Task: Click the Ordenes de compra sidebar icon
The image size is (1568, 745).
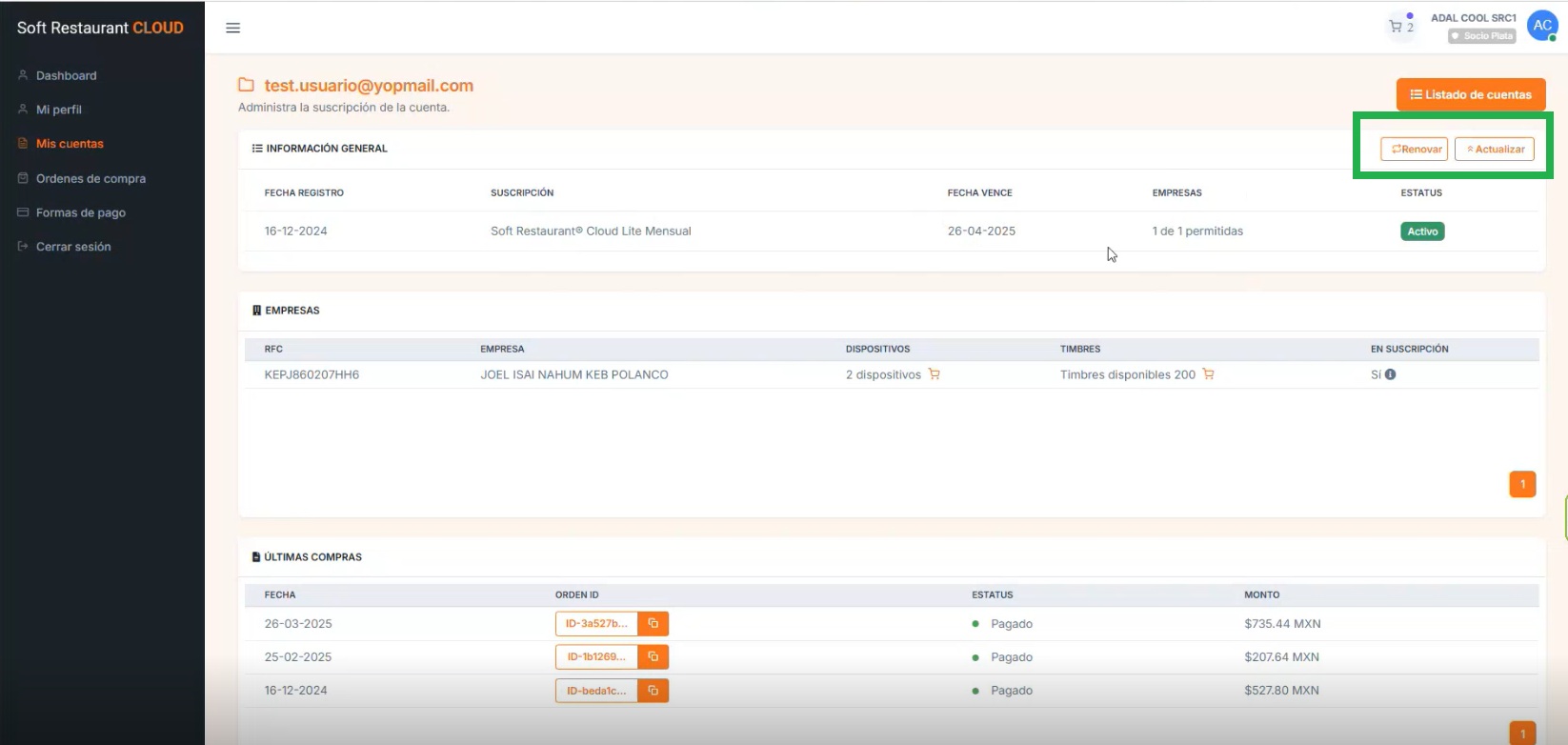Action: 23,178
